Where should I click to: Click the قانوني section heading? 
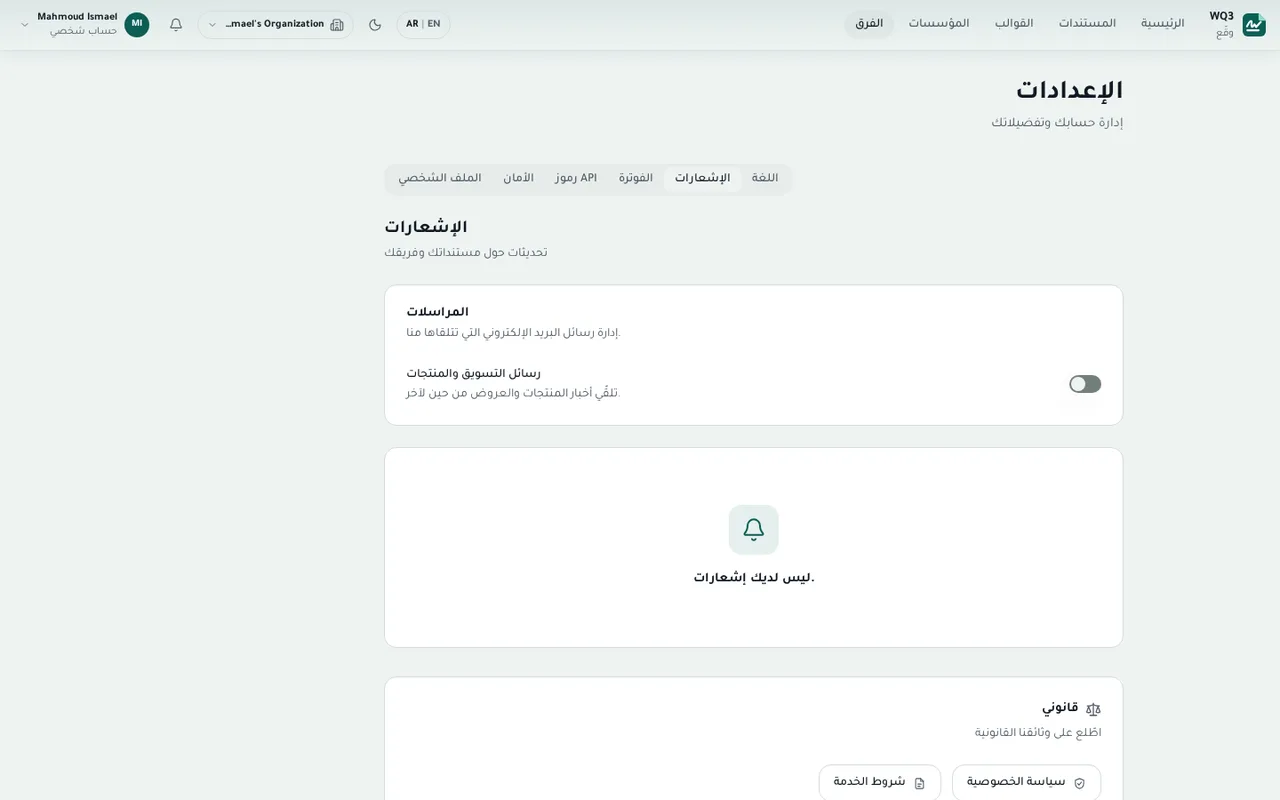(1060, 708)
